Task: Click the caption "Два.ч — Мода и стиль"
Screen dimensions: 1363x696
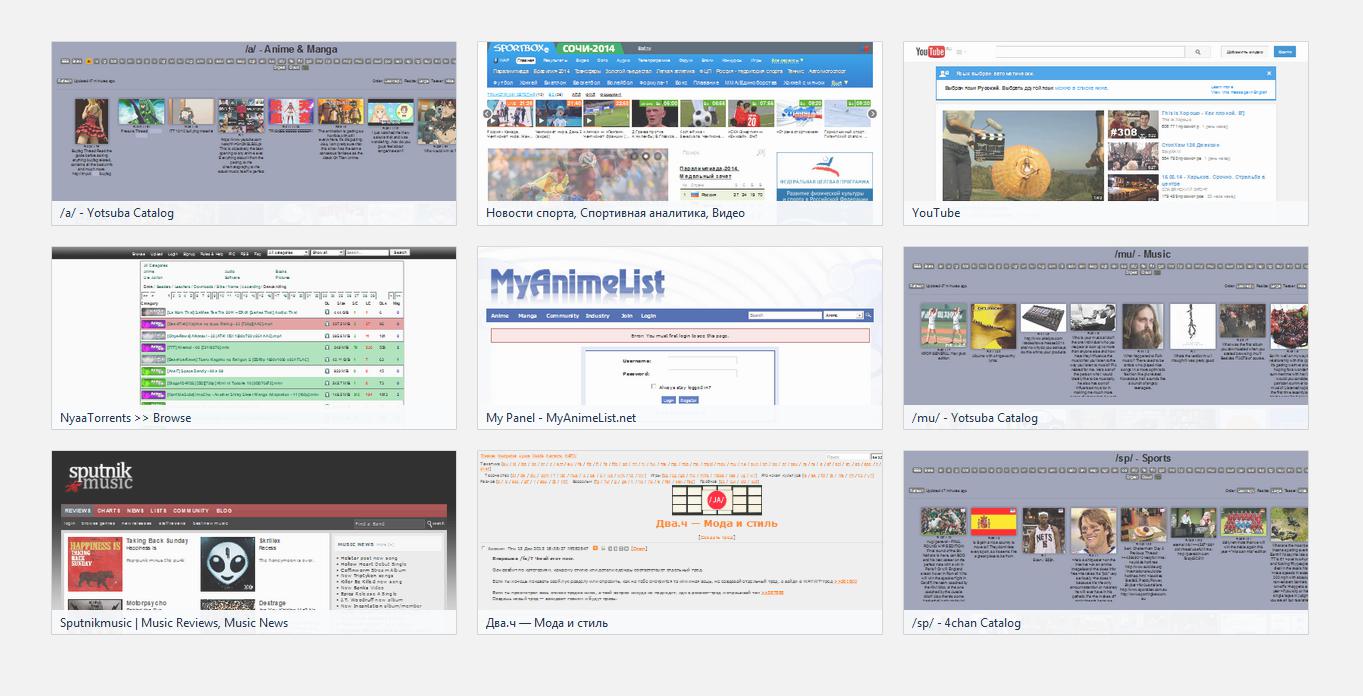Action: (547, 623)
